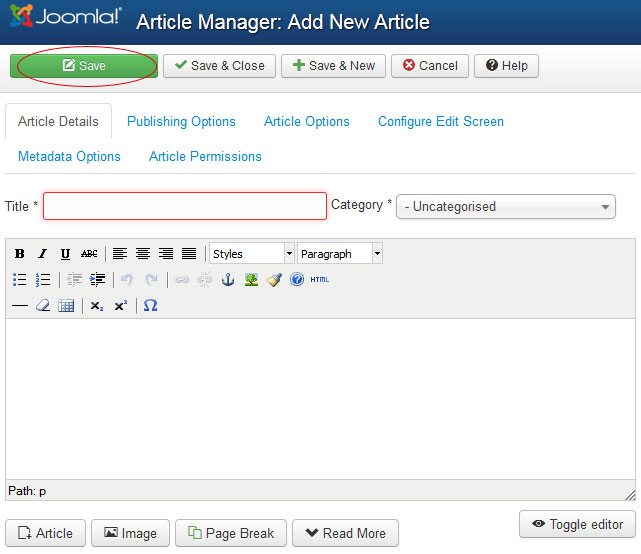Increase indent icon
The image size is (641, 554).
point(97,280)
